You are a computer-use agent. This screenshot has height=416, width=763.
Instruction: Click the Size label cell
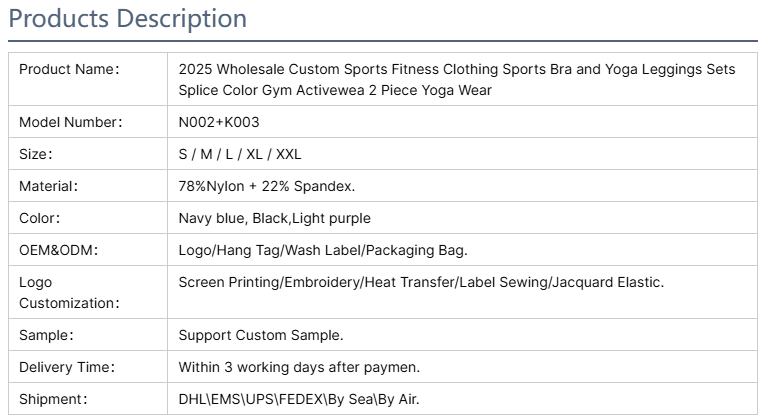coord(88,154)
